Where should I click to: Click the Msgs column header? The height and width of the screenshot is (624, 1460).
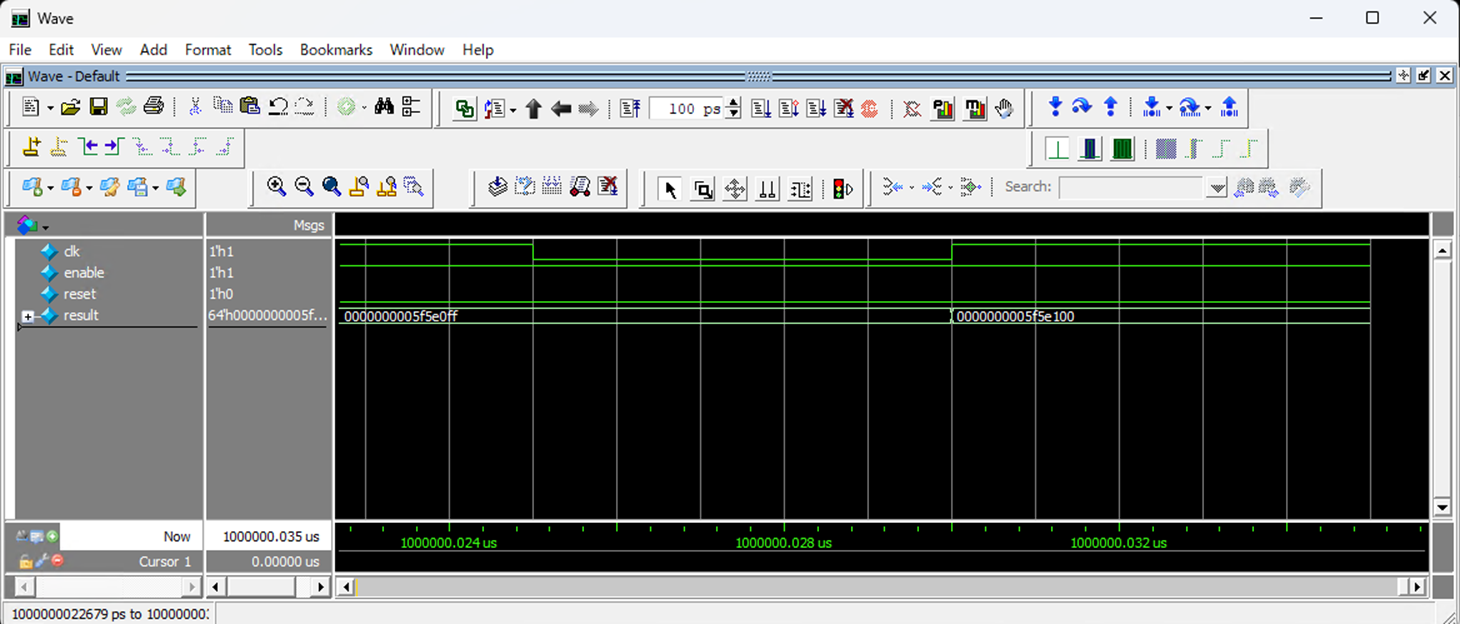[308, 225]
